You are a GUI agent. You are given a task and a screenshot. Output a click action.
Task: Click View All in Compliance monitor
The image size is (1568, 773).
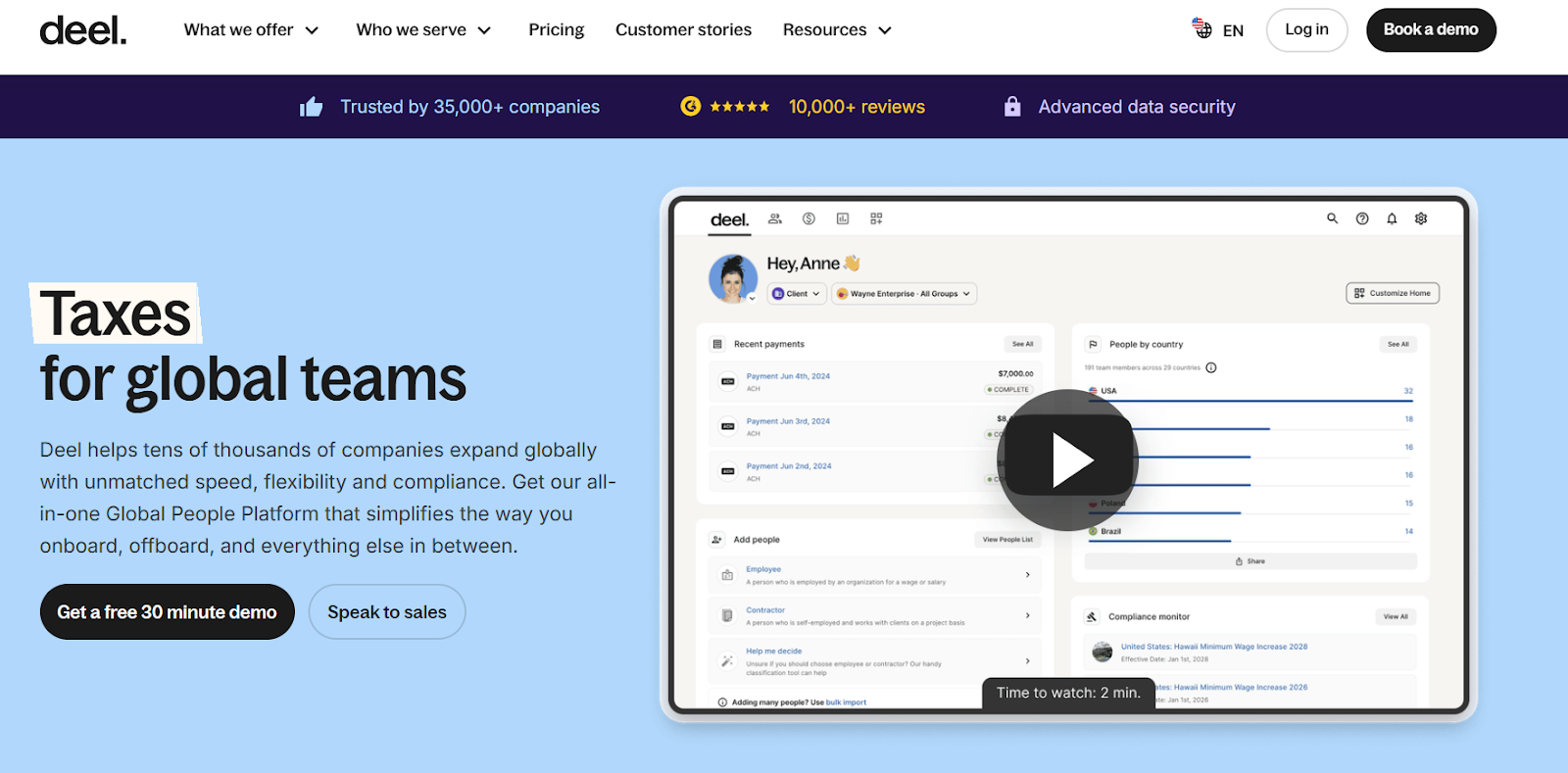1396,616
